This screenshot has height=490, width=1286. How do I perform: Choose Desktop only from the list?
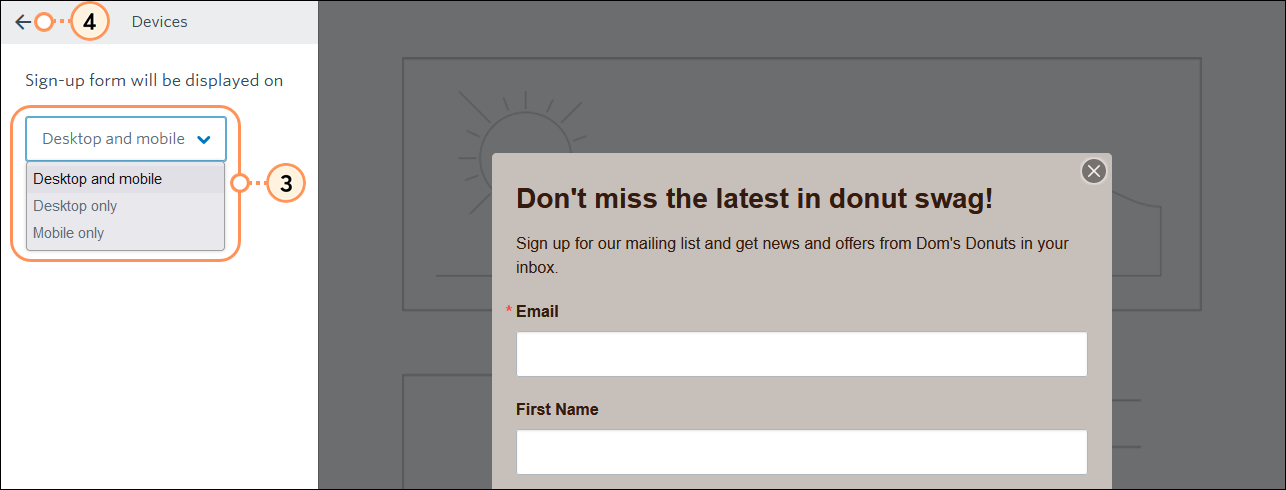coord(125,206)
